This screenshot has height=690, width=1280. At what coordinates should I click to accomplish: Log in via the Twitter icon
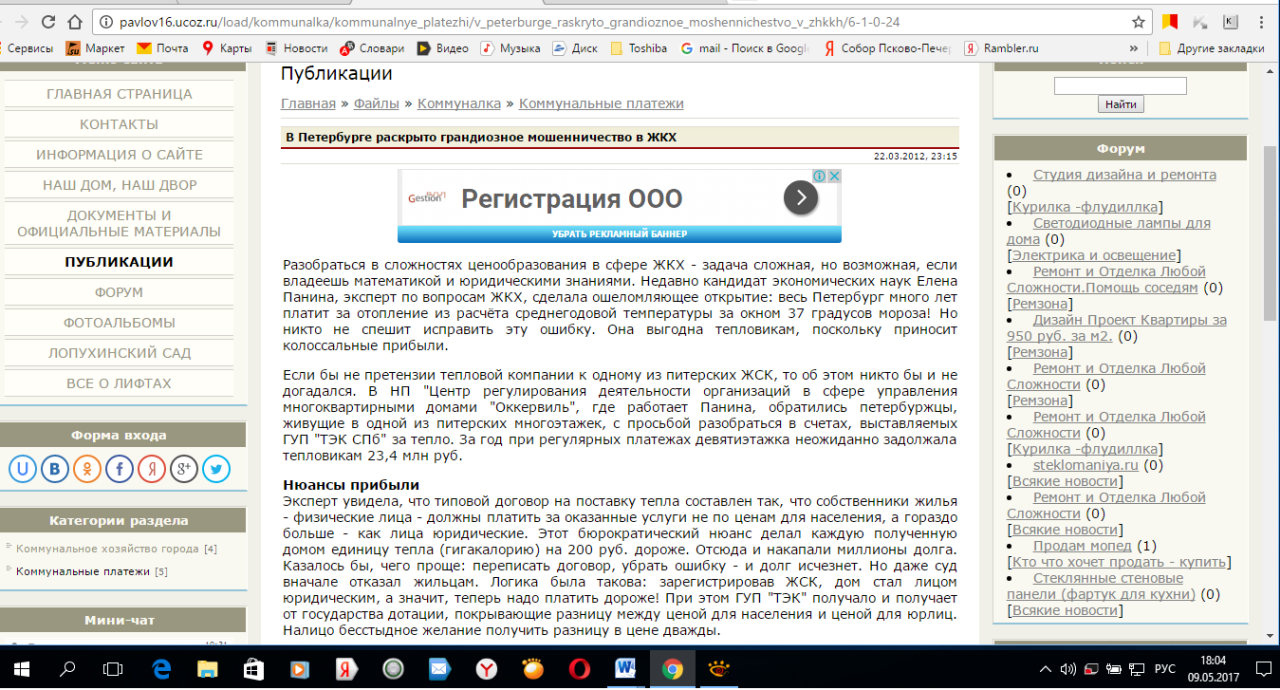tap(216, 468)
